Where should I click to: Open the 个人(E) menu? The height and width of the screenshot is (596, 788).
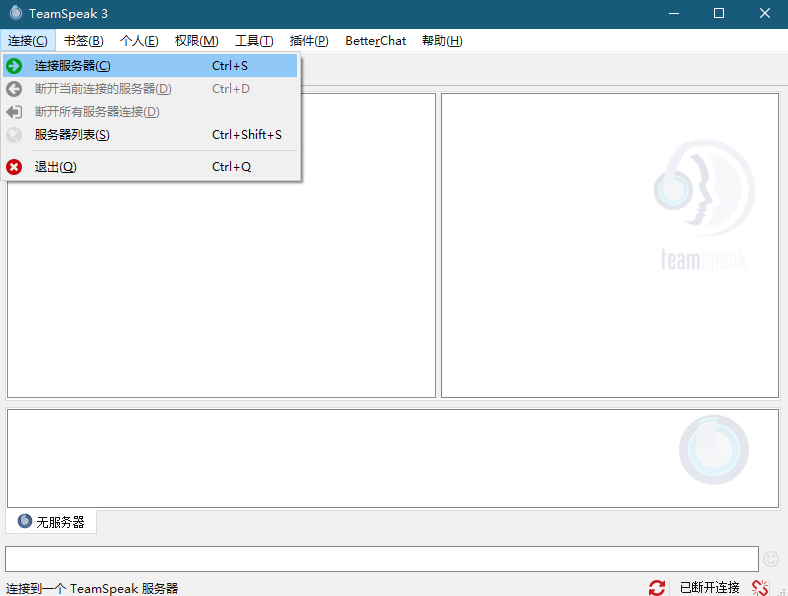pos(139,41)
